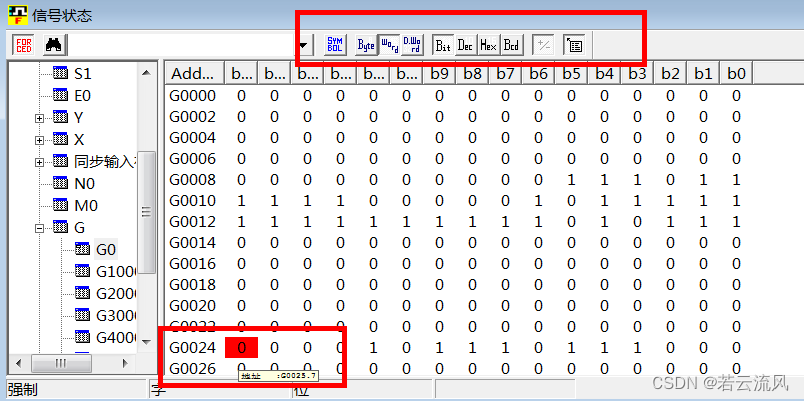Click the tree horizontal scroll-left arrow
804x401 pixels.
point(19,364)
